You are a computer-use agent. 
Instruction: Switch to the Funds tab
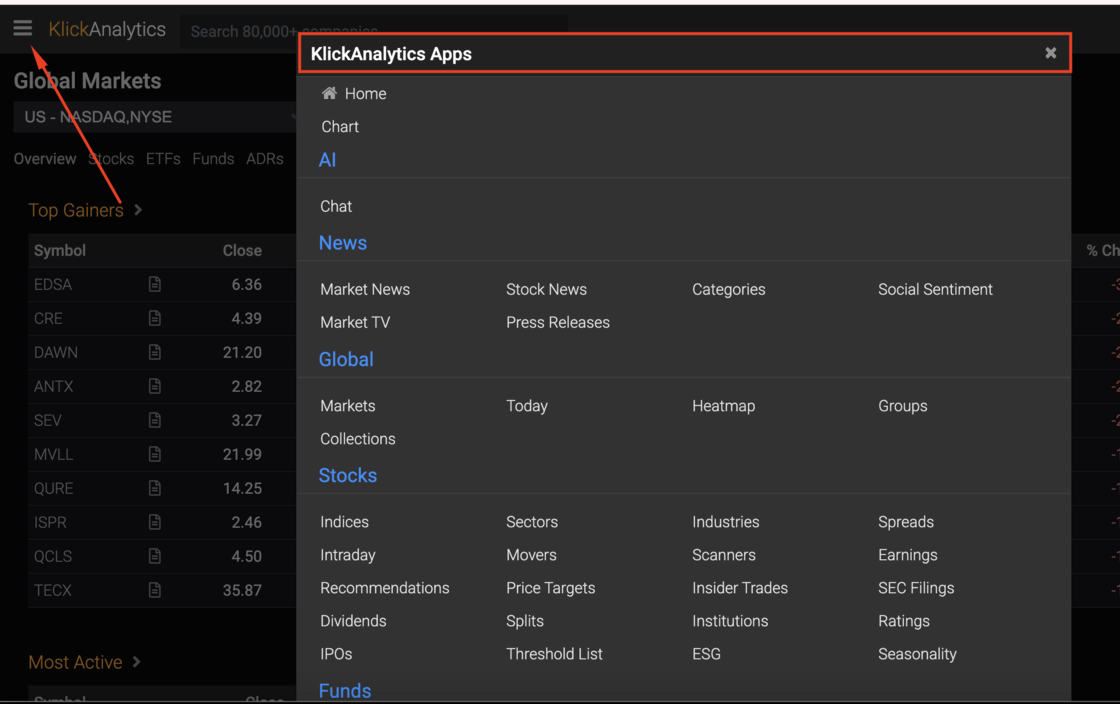213,159
